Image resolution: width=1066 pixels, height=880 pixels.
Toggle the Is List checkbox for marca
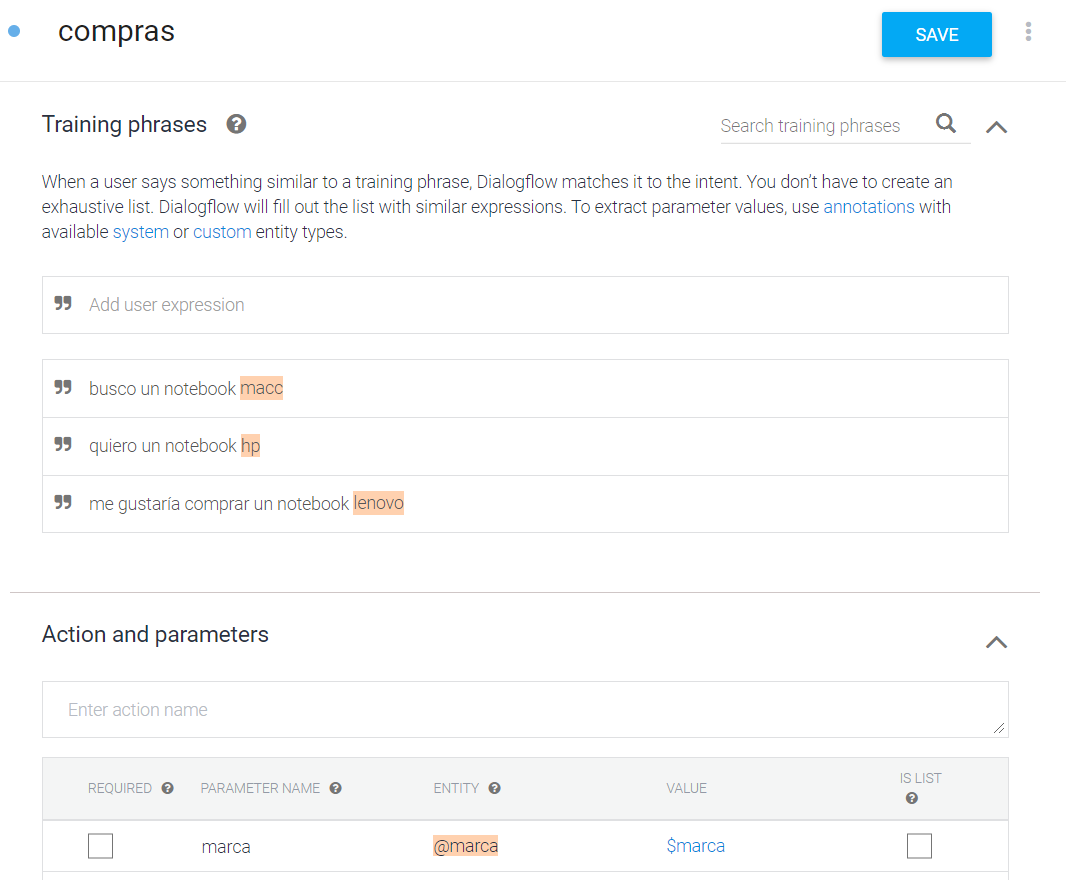[919, 846]
